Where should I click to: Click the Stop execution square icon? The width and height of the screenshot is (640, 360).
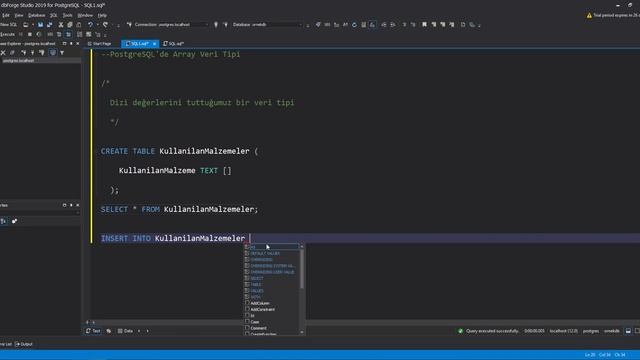(x=30, y=34)
